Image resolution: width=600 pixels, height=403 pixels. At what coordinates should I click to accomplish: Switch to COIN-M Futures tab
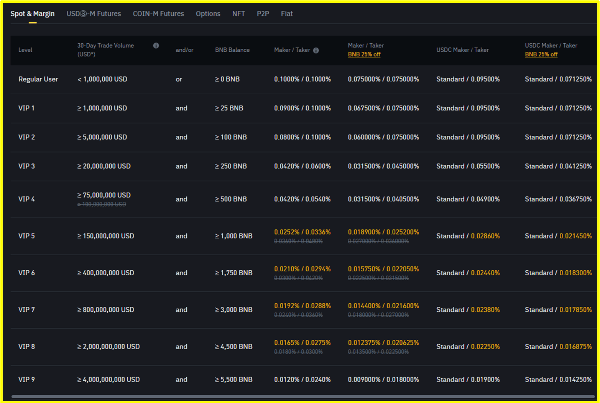tap(158, 14)
